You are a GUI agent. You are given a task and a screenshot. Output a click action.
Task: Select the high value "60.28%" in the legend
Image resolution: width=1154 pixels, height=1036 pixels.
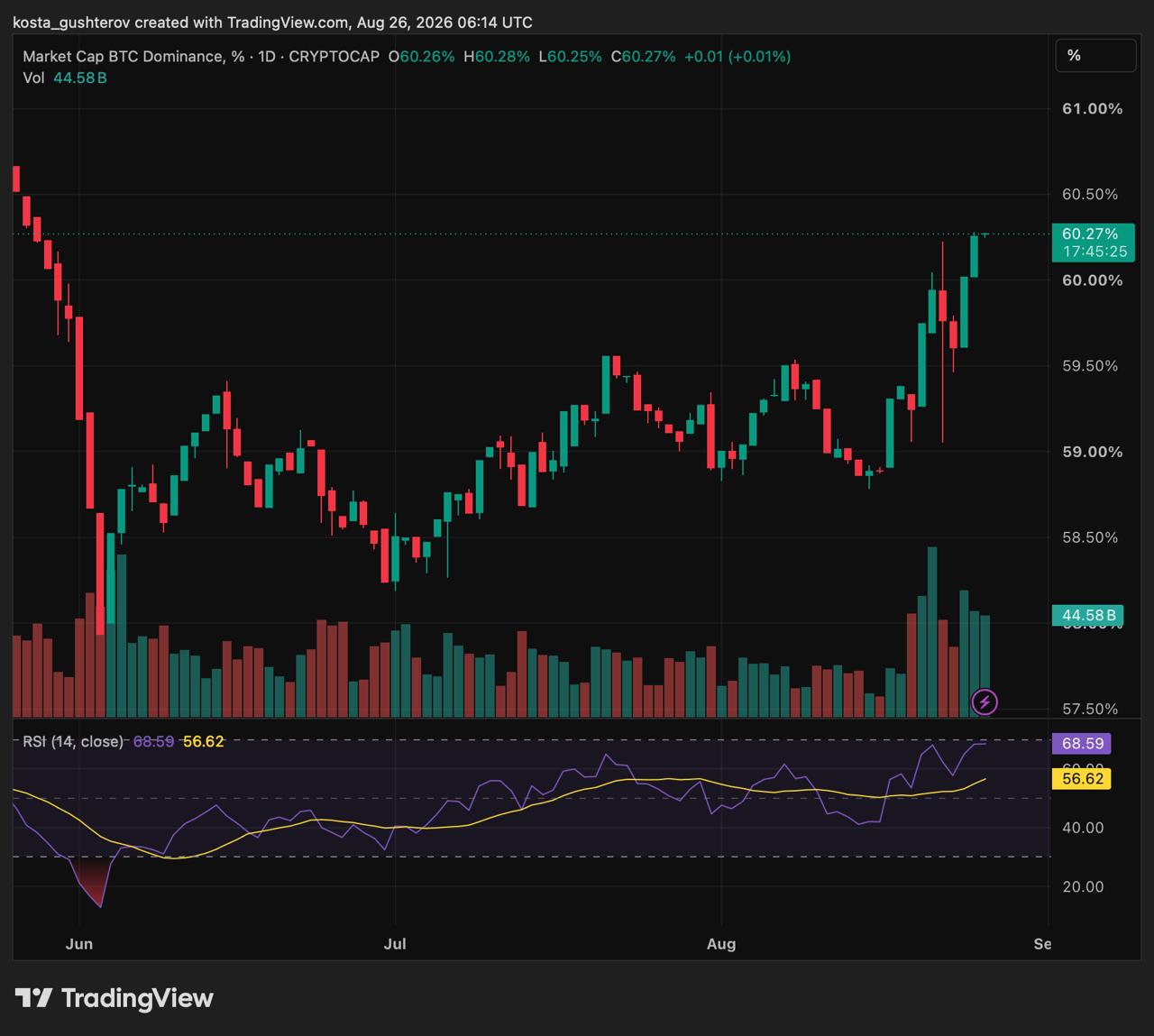[502, 56]
